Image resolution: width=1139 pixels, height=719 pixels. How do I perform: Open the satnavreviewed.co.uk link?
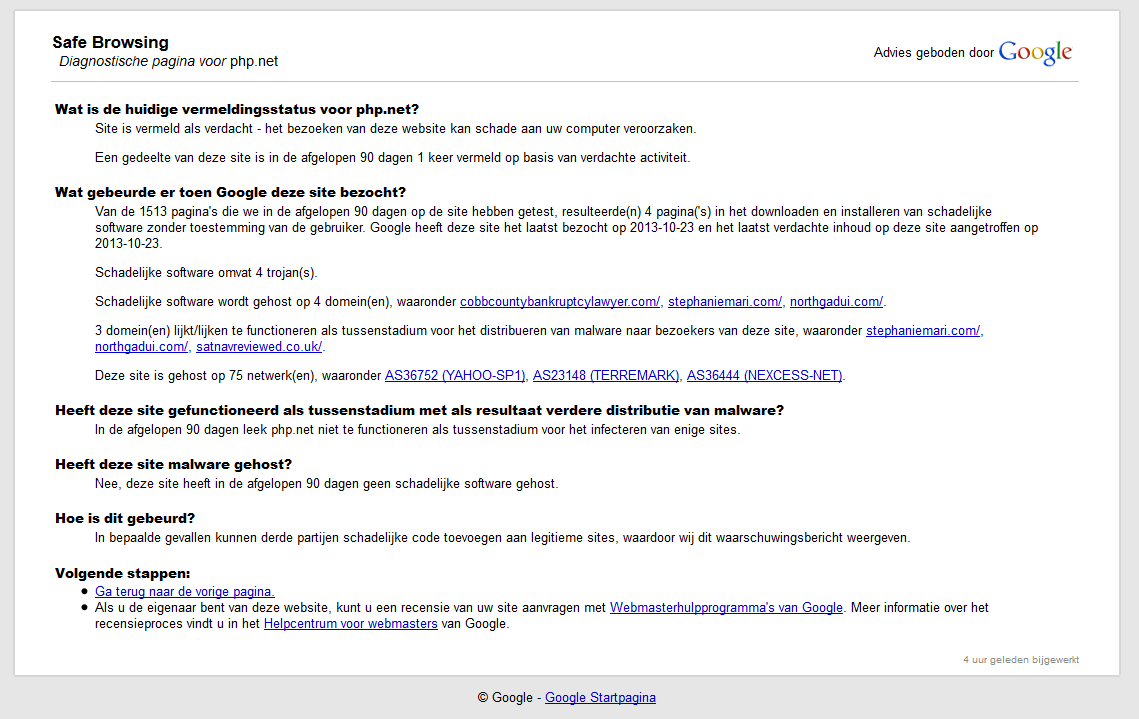[x=259, y=347]
